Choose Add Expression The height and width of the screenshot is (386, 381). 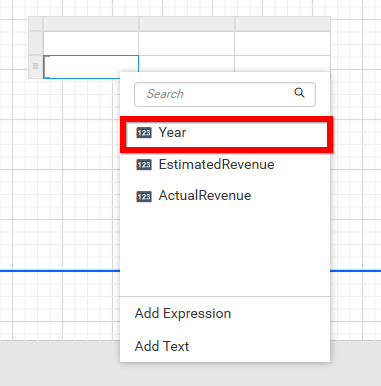click(x=183, y=313)
